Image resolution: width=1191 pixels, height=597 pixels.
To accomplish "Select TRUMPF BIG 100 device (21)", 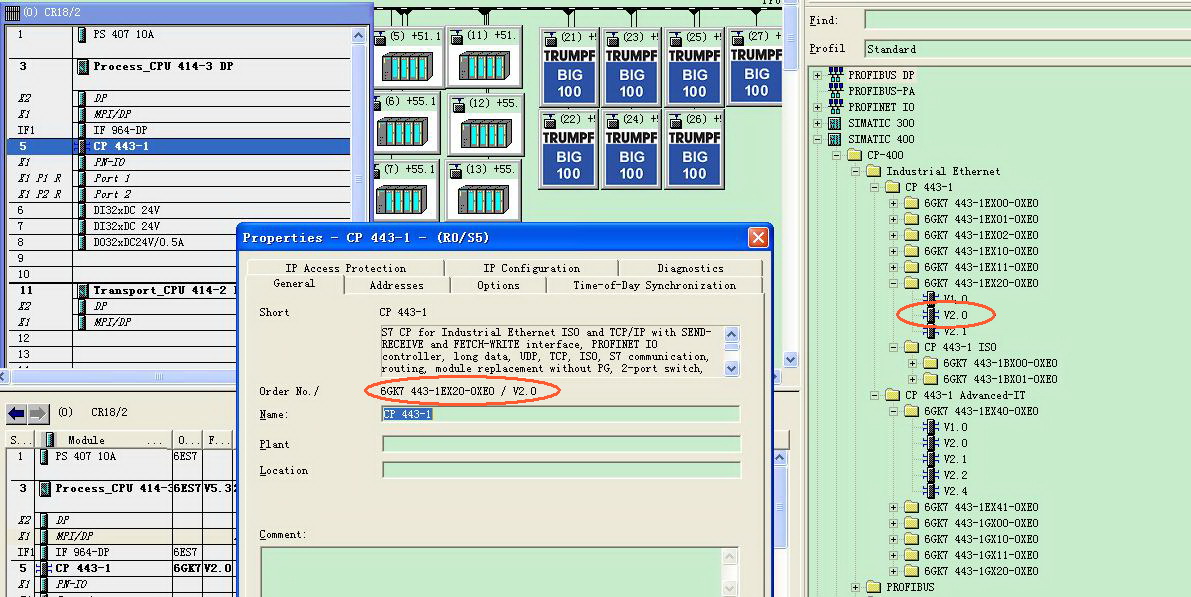I will 568,67.
